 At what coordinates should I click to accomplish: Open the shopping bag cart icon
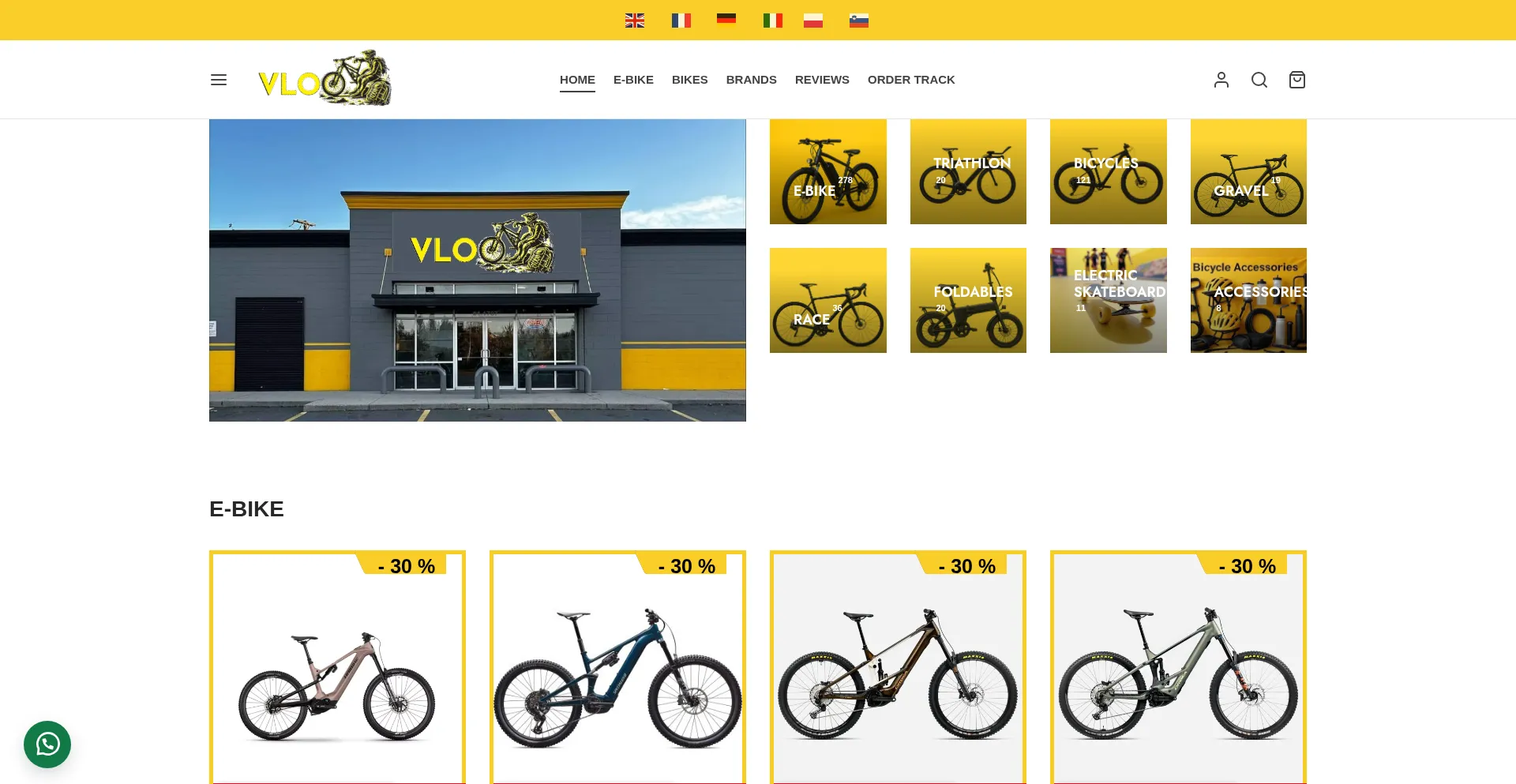pyautogui.click(x=1297, y=80)
